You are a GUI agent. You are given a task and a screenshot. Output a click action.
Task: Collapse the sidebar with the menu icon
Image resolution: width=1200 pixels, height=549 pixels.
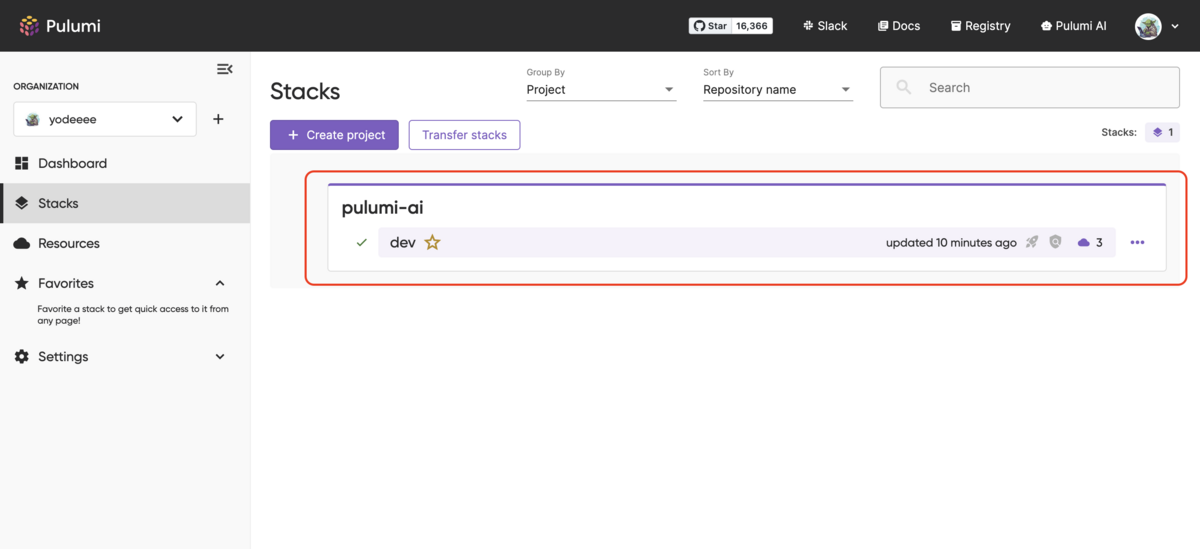[225, 69]
